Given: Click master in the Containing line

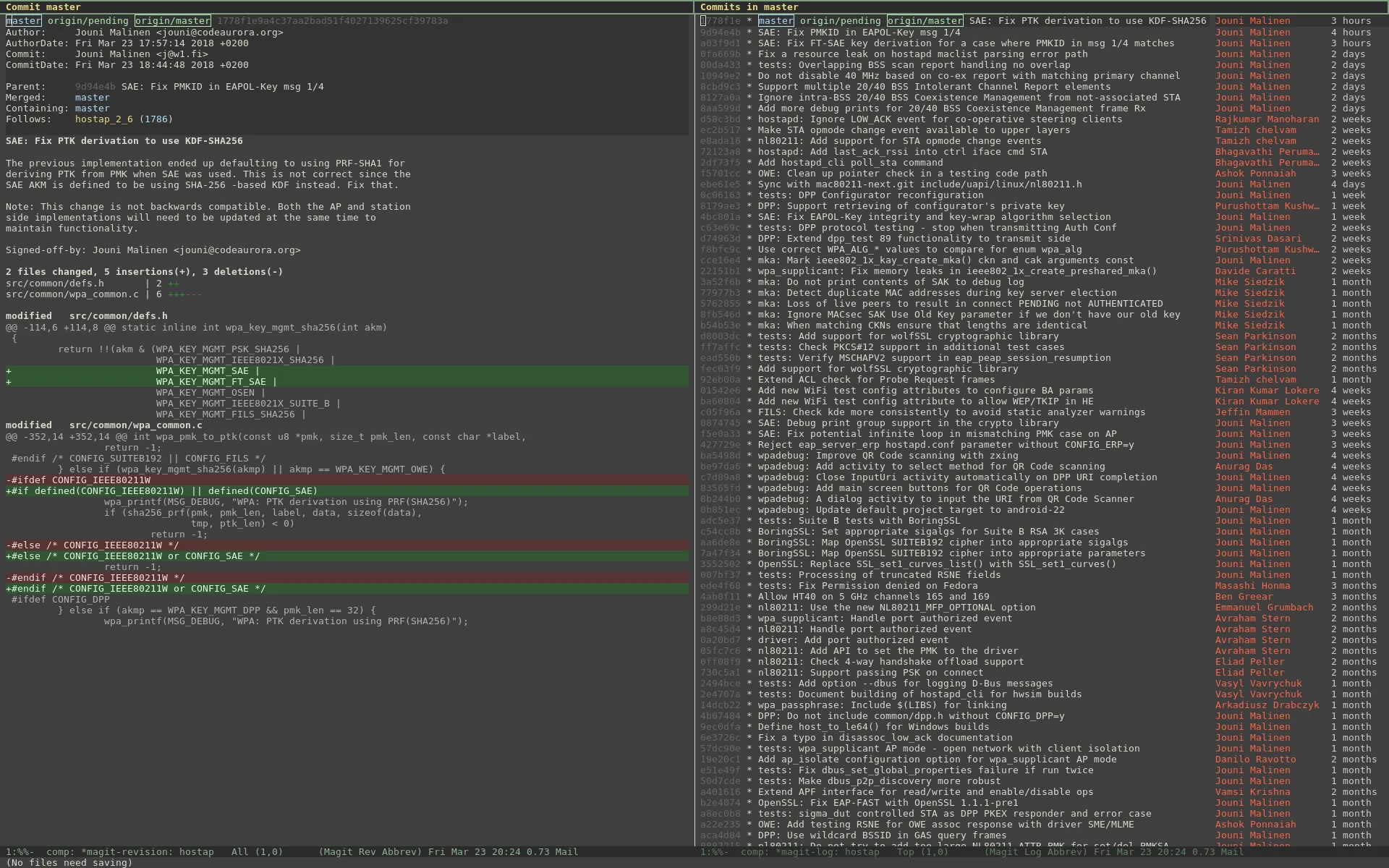Looking at the screenshot, I should pyautogui.click(x=92, y=109).
